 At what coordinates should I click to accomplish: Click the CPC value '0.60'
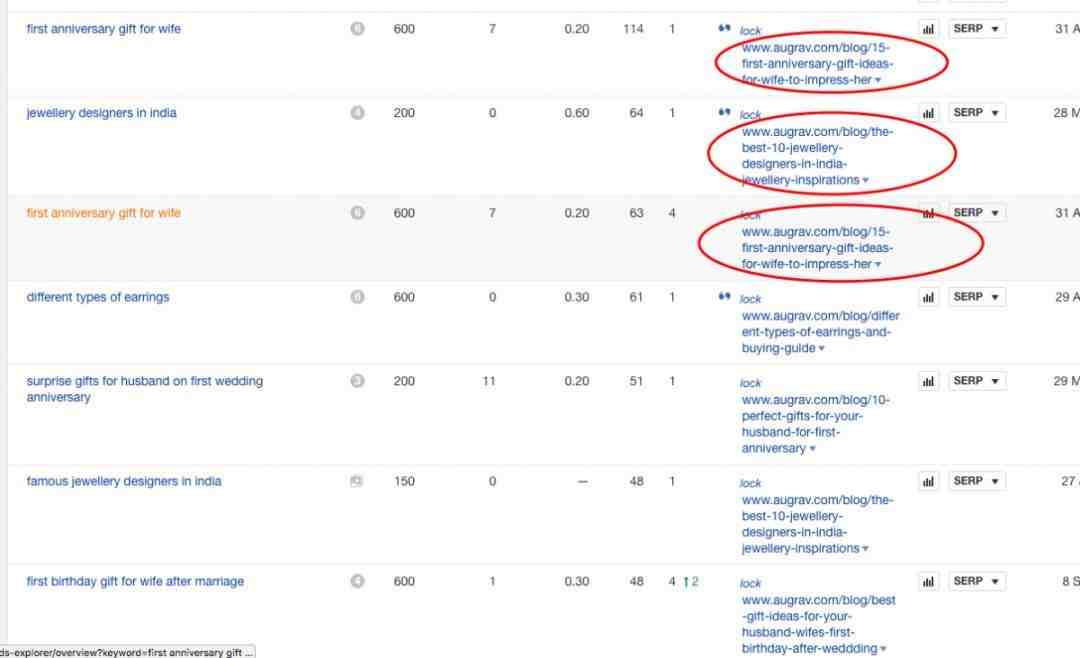577,113
